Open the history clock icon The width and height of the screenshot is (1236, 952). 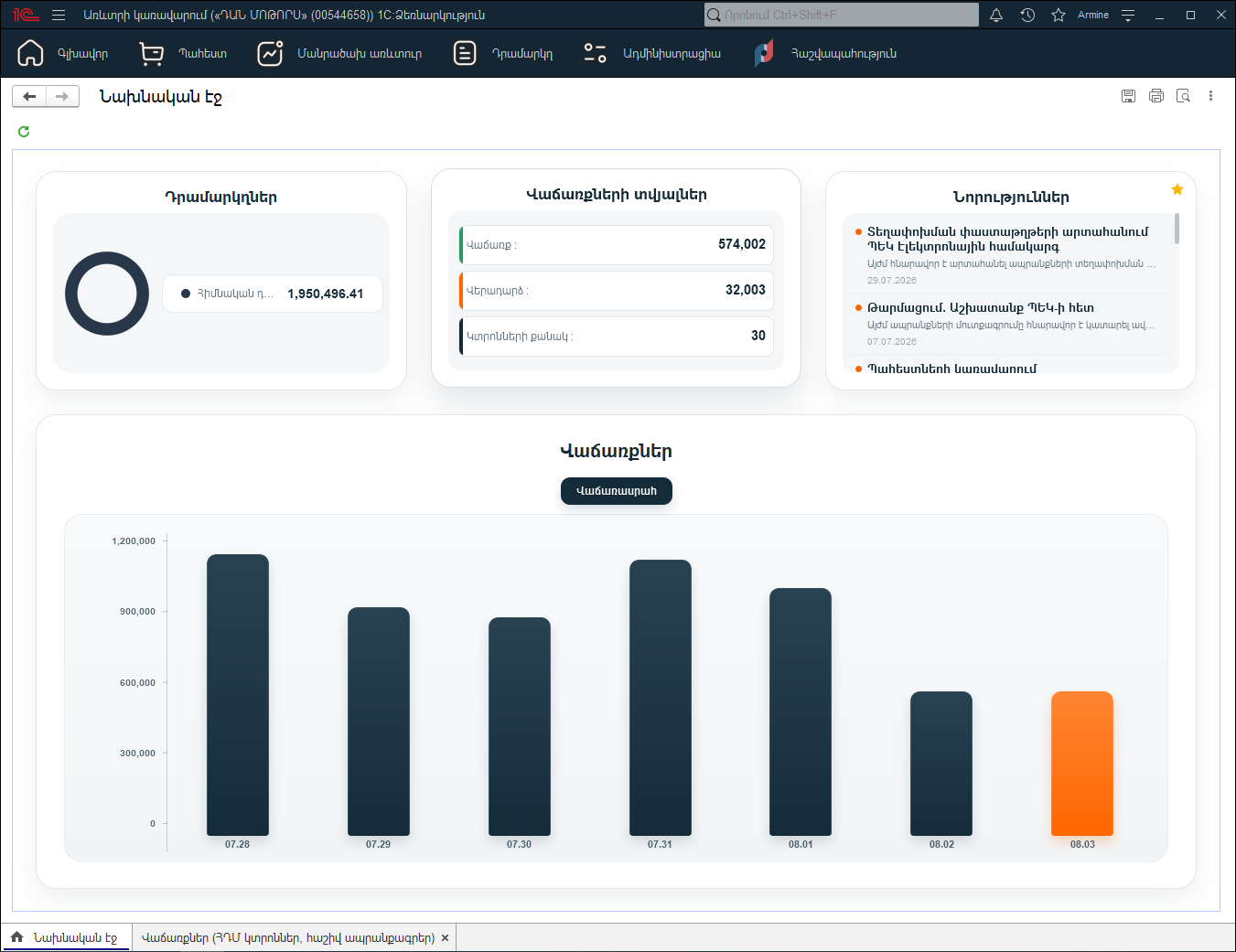(x=1027, y=15)
